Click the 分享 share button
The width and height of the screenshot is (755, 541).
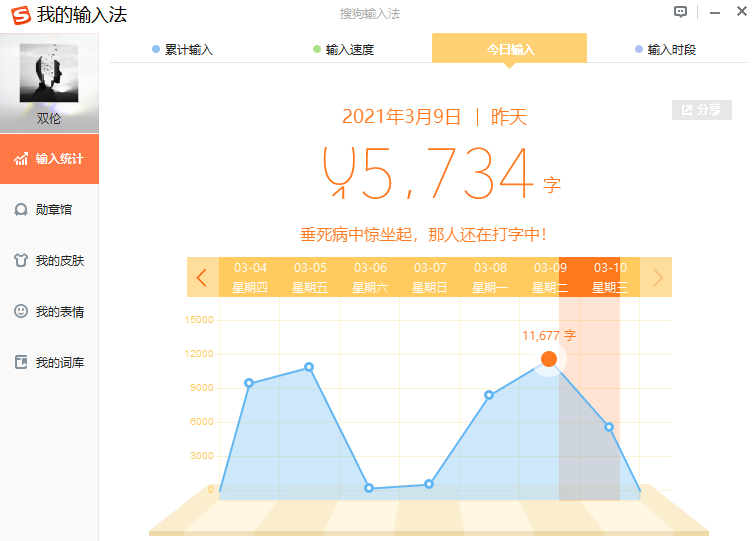coord(702,110)
